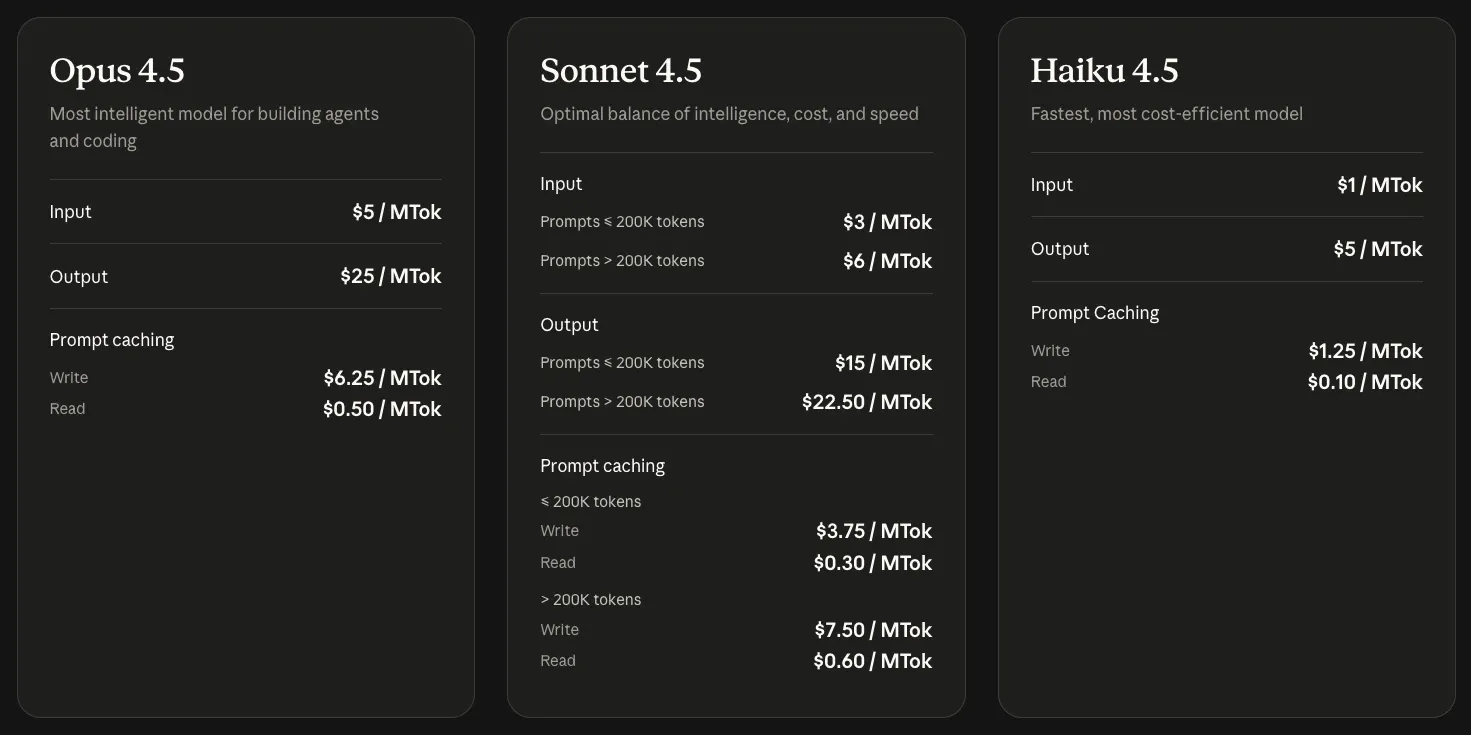1471x735 pixels.
Task: Select Sonnet $6 / MTok input price
Action: tap(887, 261)
